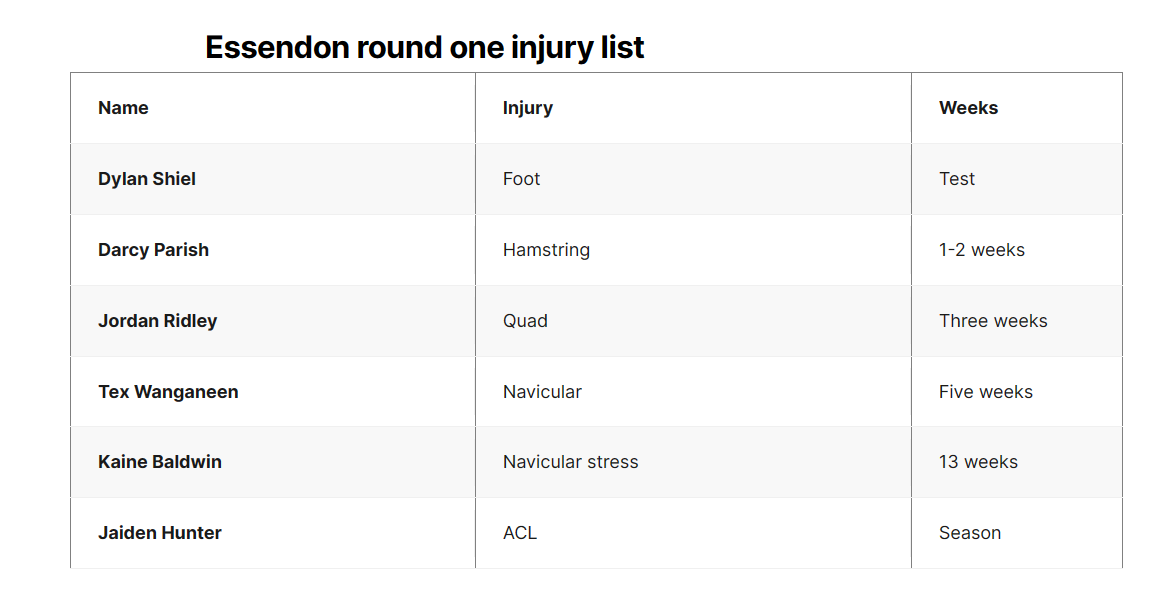1154x608 pixels.
Task: Click the Dylan Shiel name cell
Action: point(273,179)
